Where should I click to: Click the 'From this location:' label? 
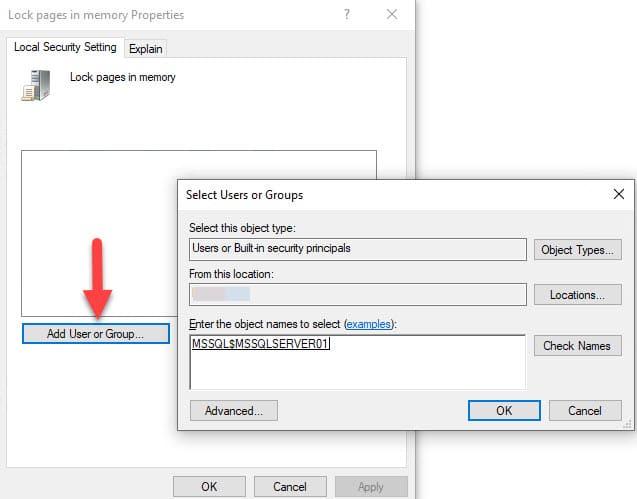[231, 274]
